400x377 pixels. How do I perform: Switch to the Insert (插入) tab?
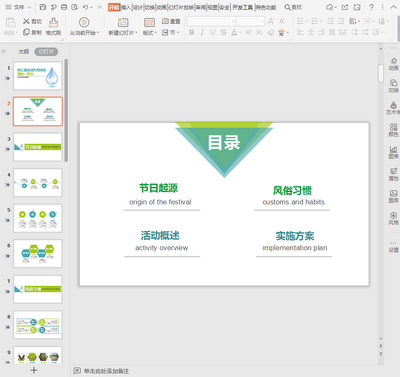[126, 7]
